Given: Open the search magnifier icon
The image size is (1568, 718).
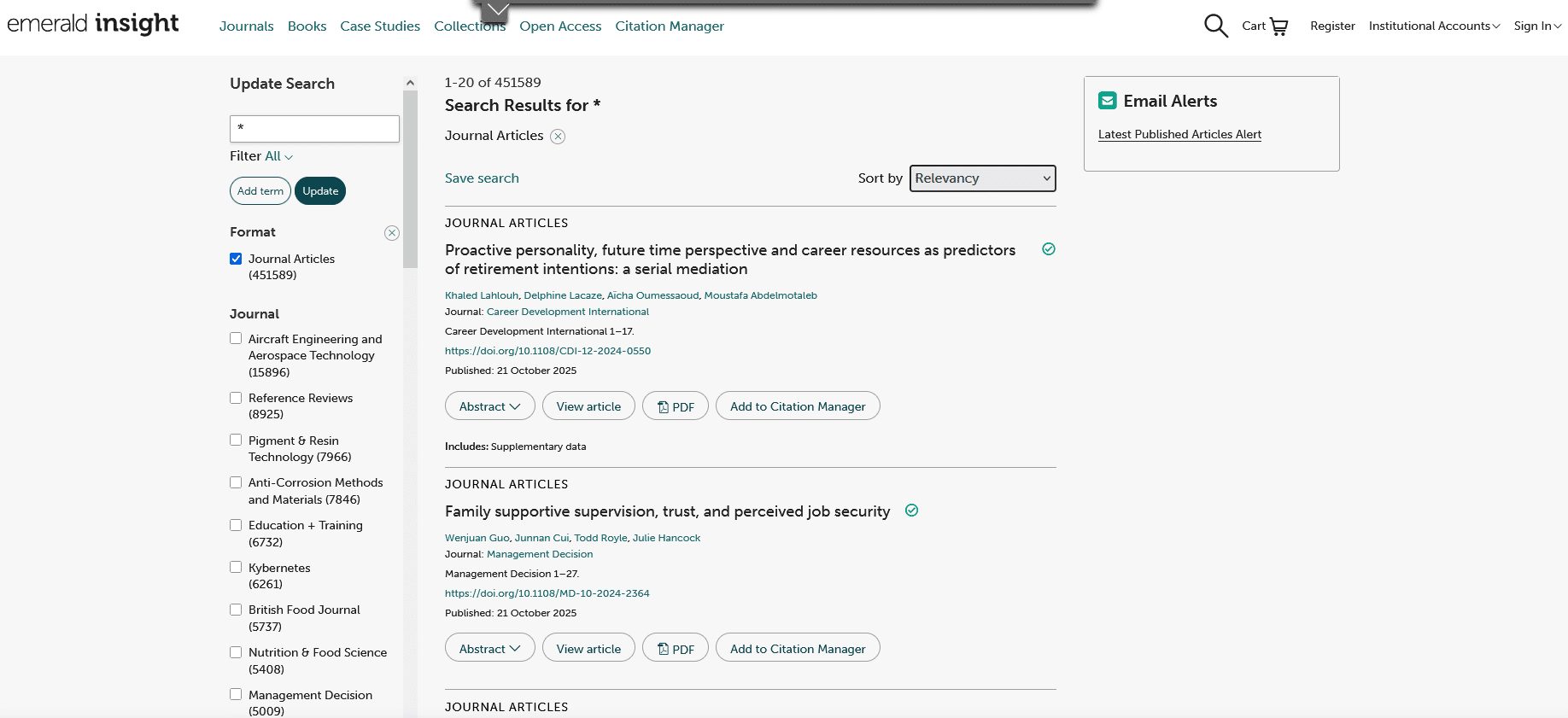Looking at the screenshot, I should [1215, 26].
